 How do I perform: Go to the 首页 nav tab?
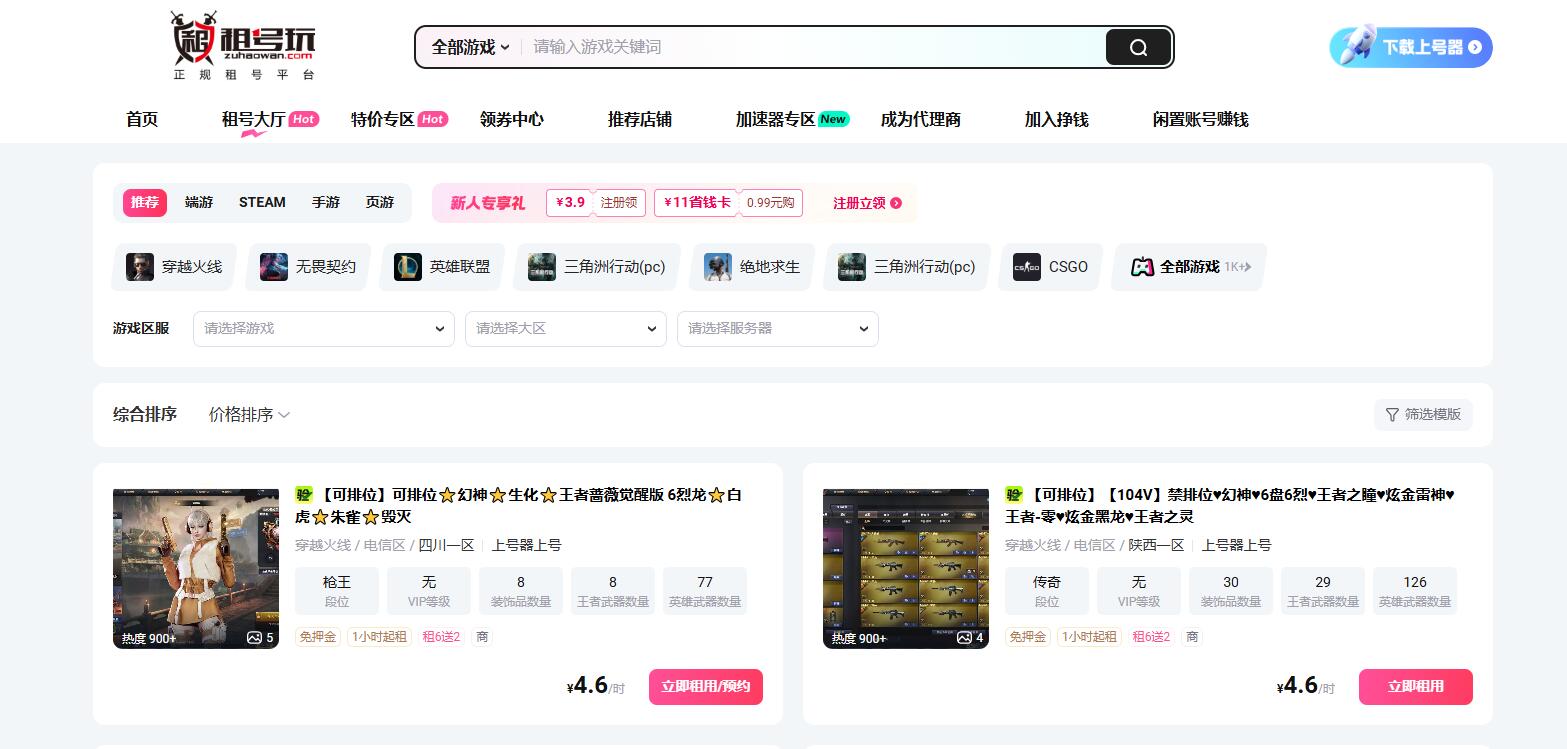142,119
